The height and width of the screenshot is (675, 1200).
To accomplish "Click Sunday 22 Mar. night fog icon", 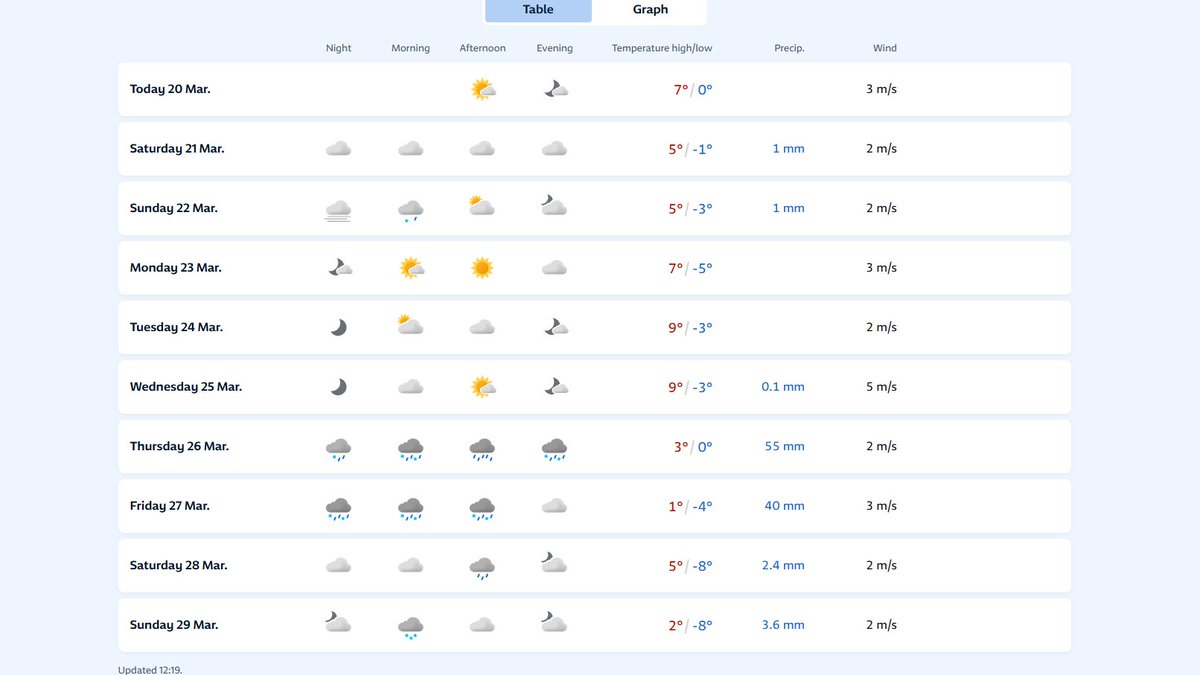I will point(339,209).
